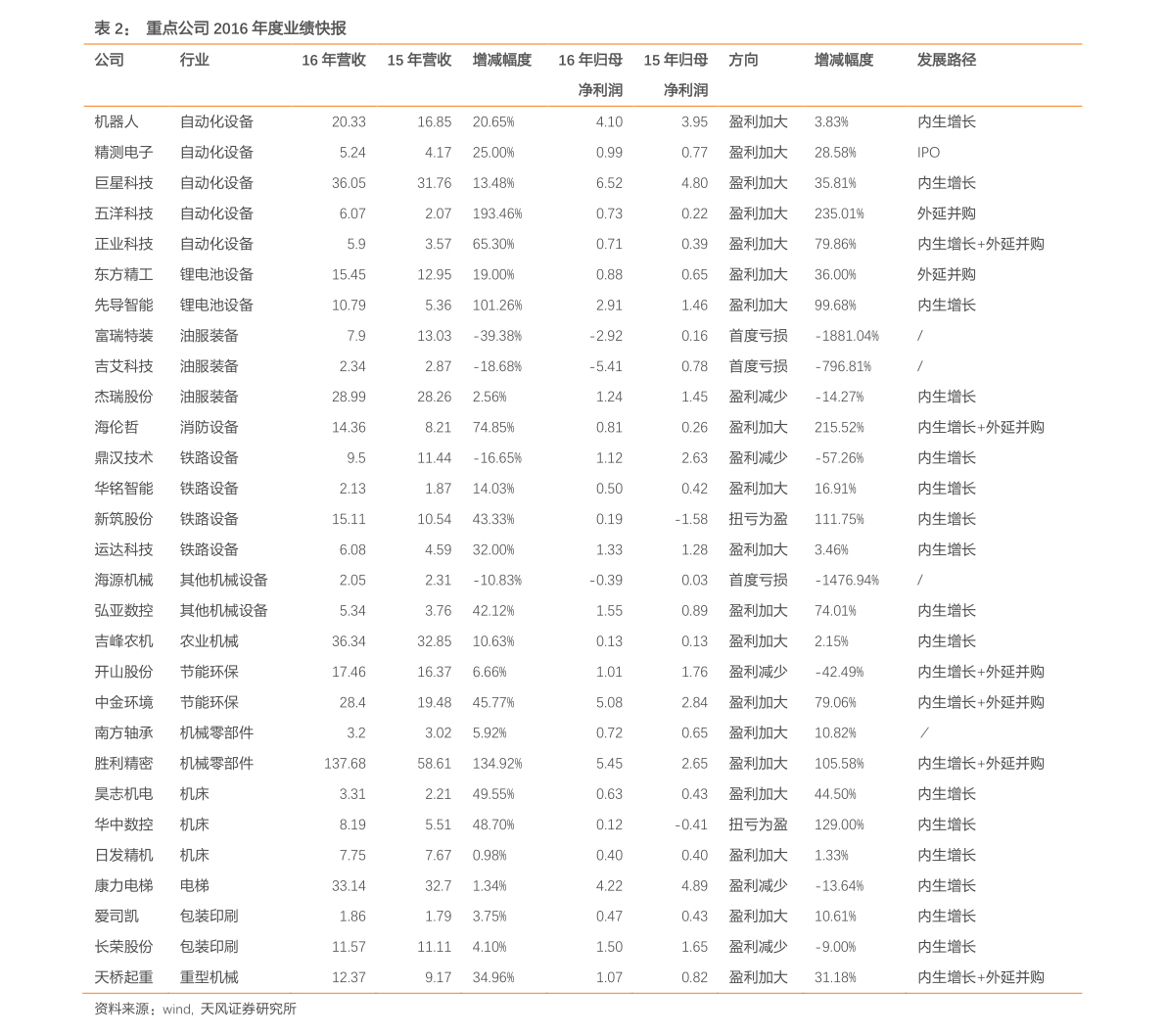The width and height of the screenshot is (1166, 1036).
Task: Select company name 日发精机
Action: click(124, 855)
